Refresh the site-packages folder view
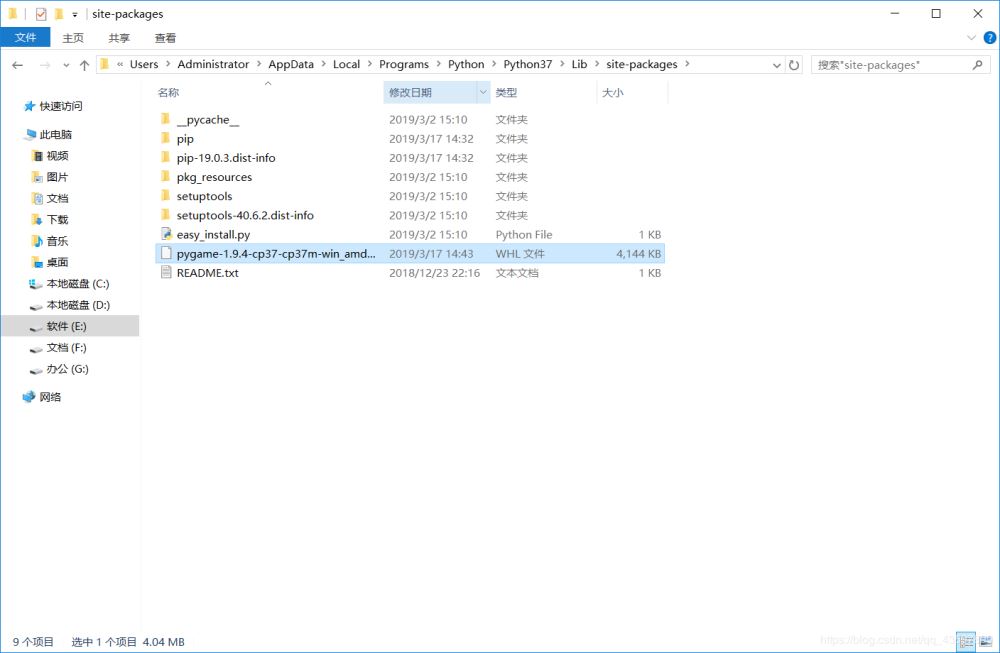1000x653 pixels. 794,65
